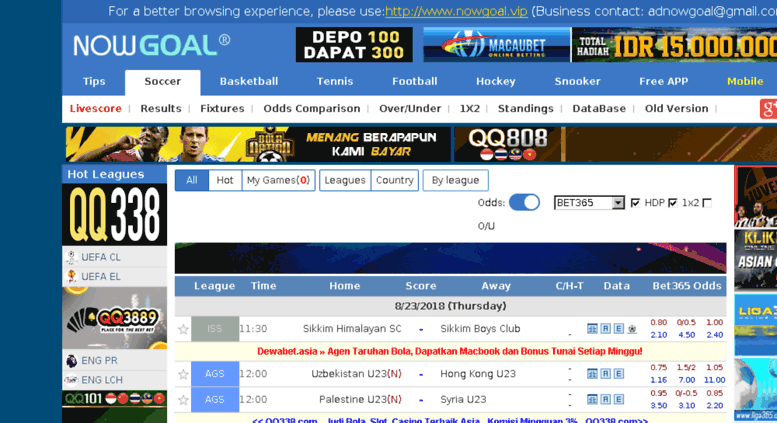Image resolution: width=777 pixels, height=423 pixels.
Task: Open Sikkim Himalayan SC team
Action: click(x=352, y=329)
